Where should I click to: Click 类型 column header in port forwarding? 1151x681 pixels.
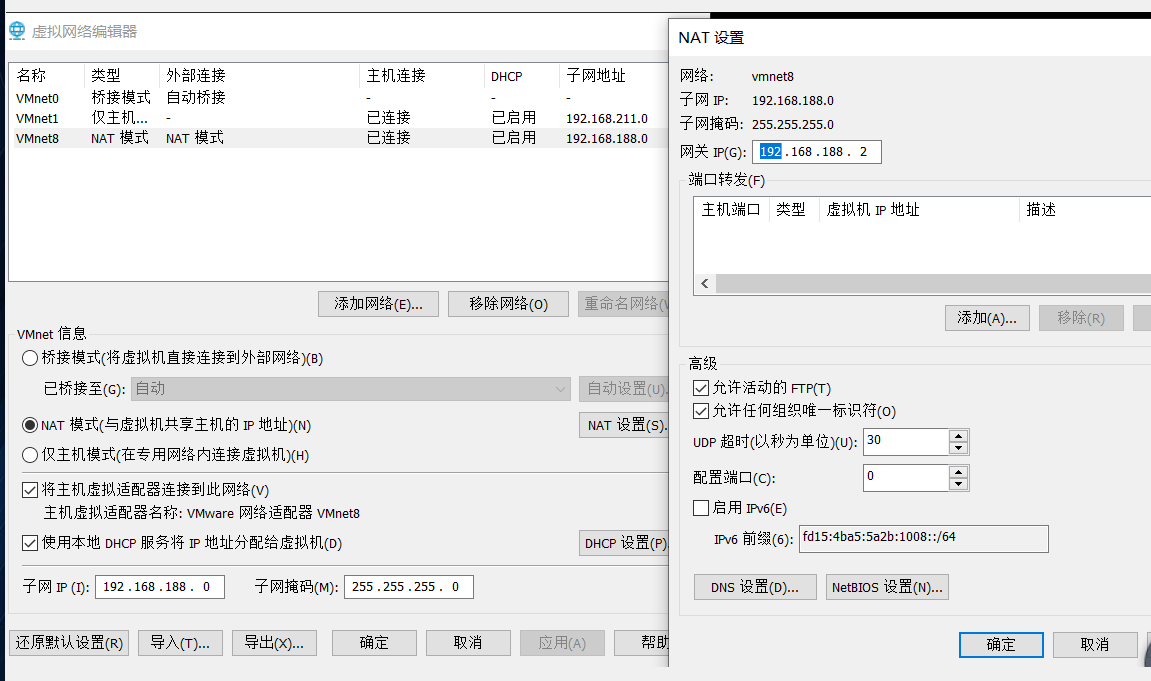click(794, 210)
